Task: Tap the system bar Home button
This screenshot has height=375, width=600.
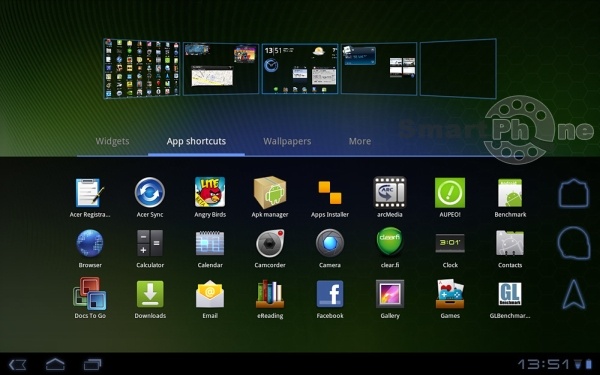Action: pyautogui.click(x=55, y=364)
